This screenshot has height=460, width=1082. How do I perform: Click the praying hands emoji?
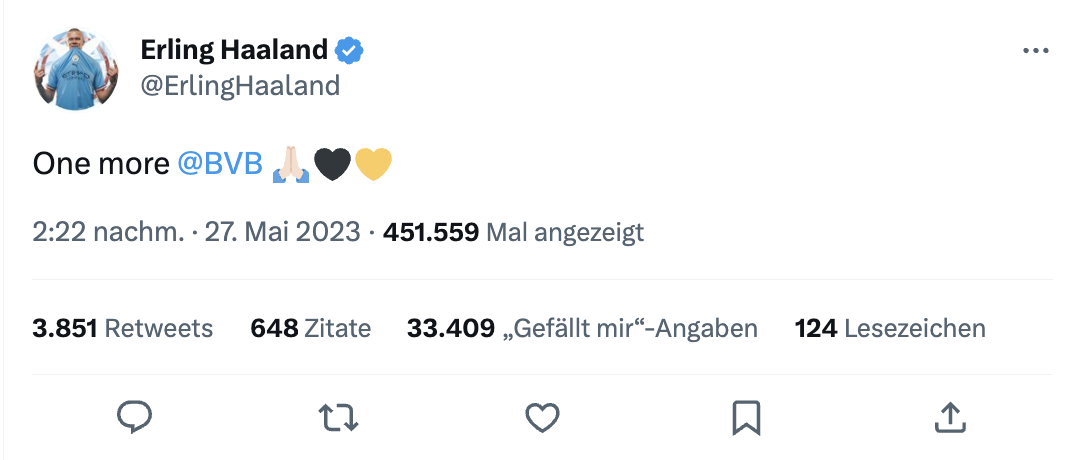291,164
